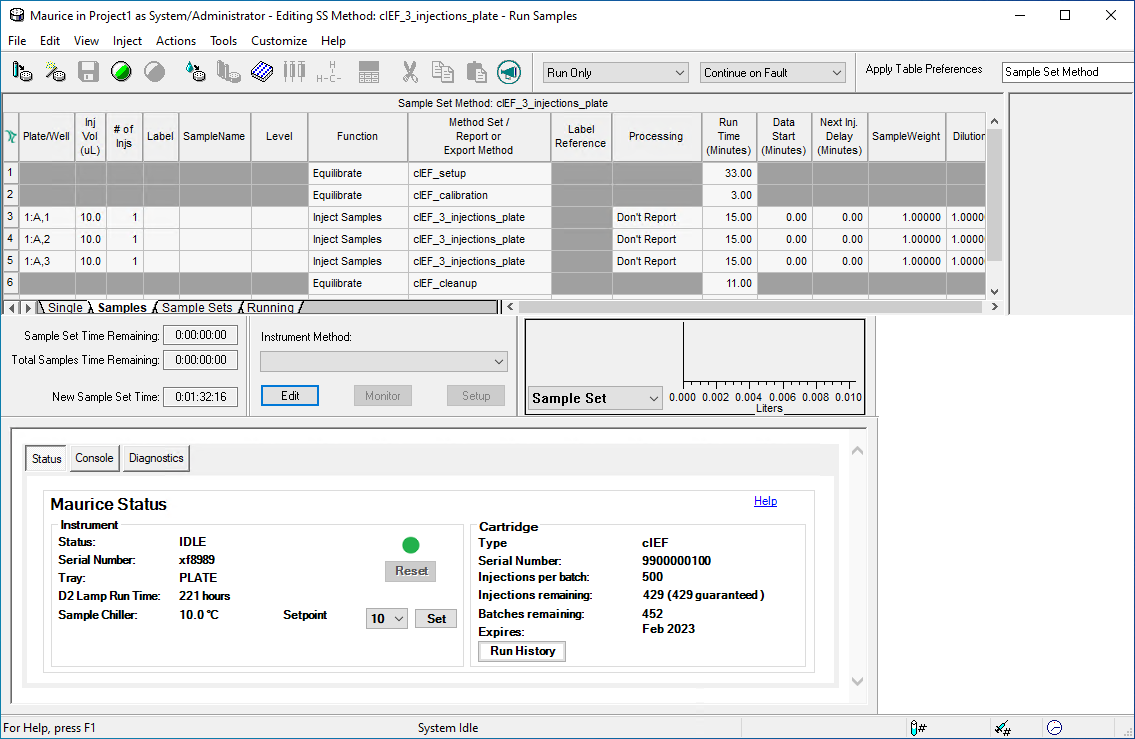
Task: Click the clock icon in status bar
Action: tap(1055, 727)
